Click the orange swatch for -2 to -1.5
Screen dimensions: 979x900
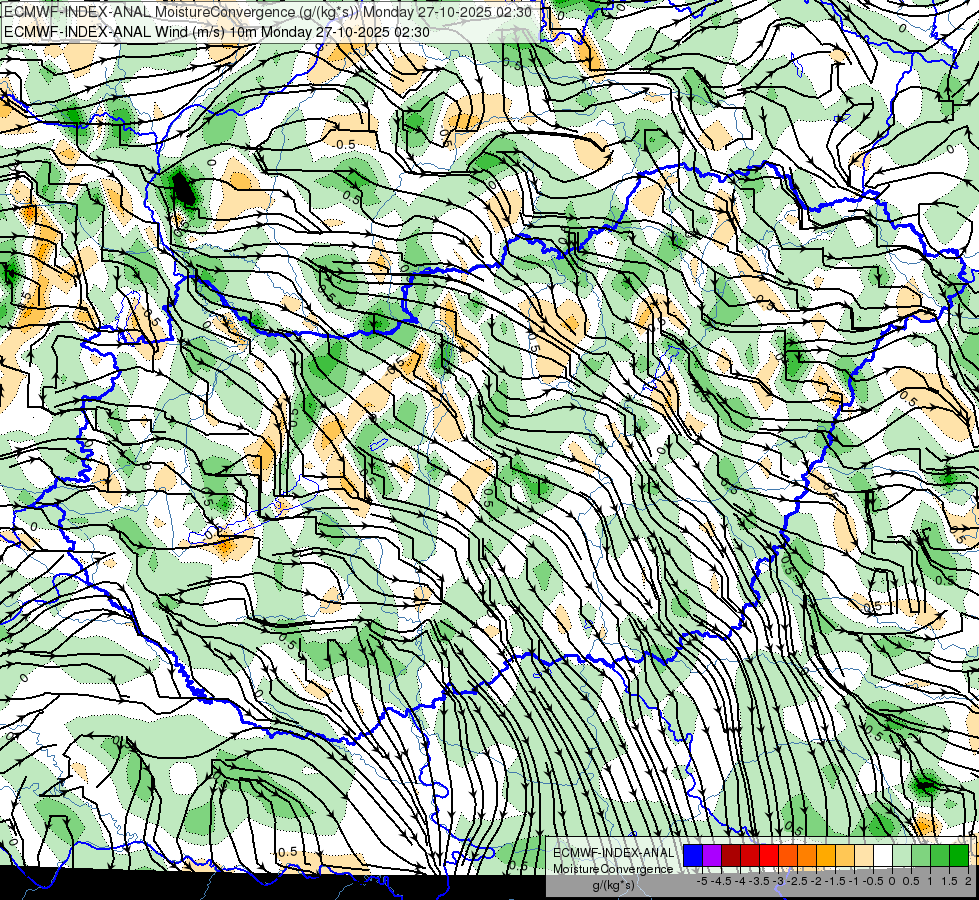coord(807,856)
